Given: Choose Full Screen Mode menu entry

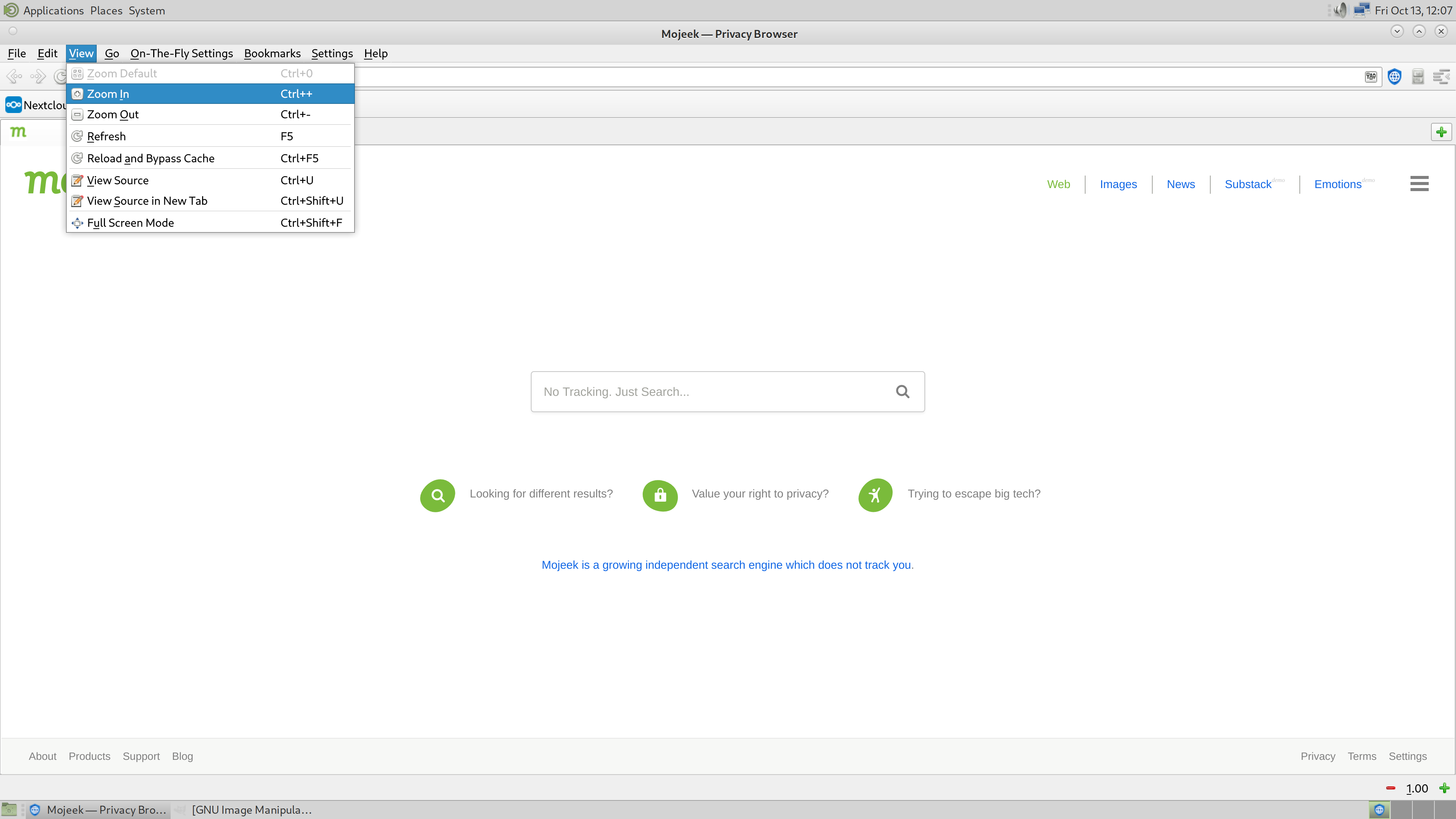Looking at the screenshot, I should (130, 223).
